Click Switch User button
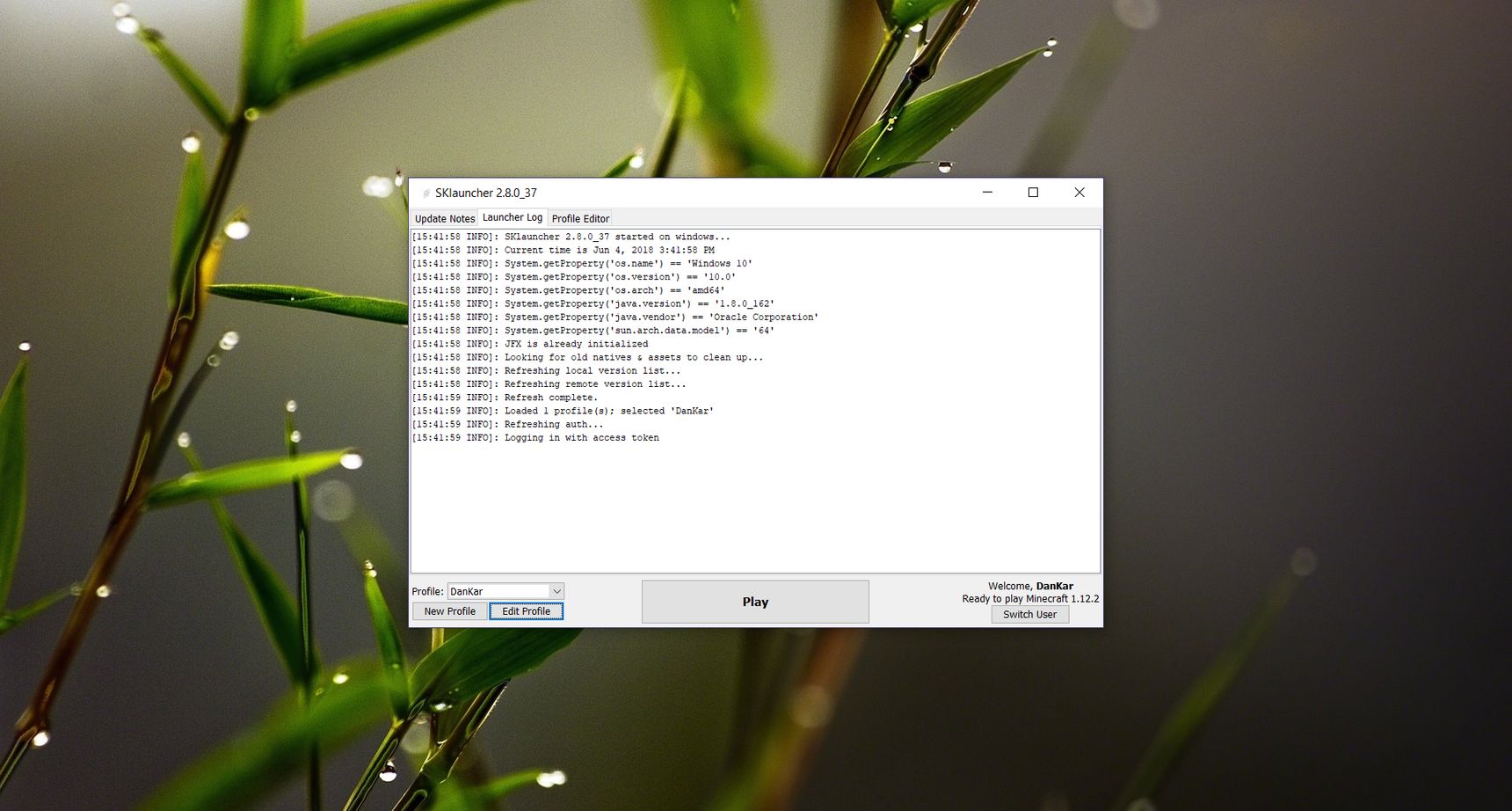Viewport: 1512px width, 811px height. [x=1030, y=615]
